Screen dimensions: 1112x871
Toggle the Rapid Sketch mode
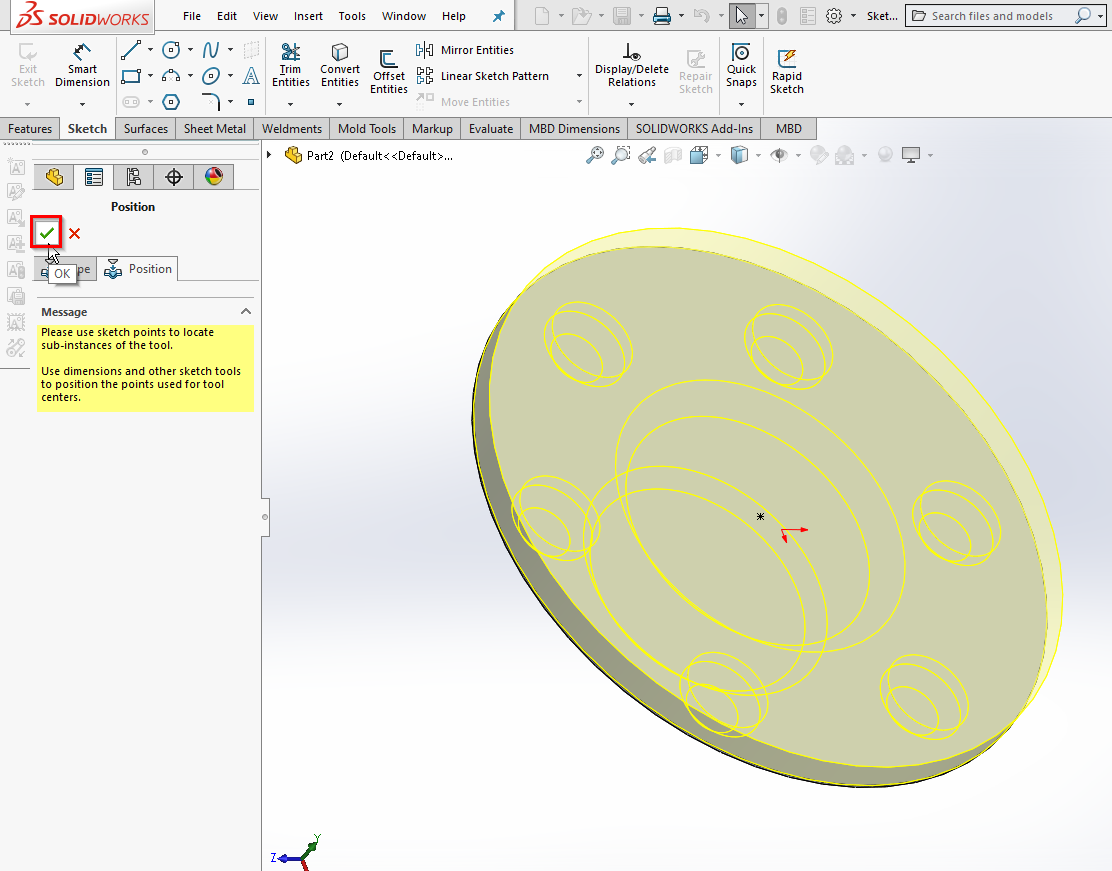(x=787, y=70)
